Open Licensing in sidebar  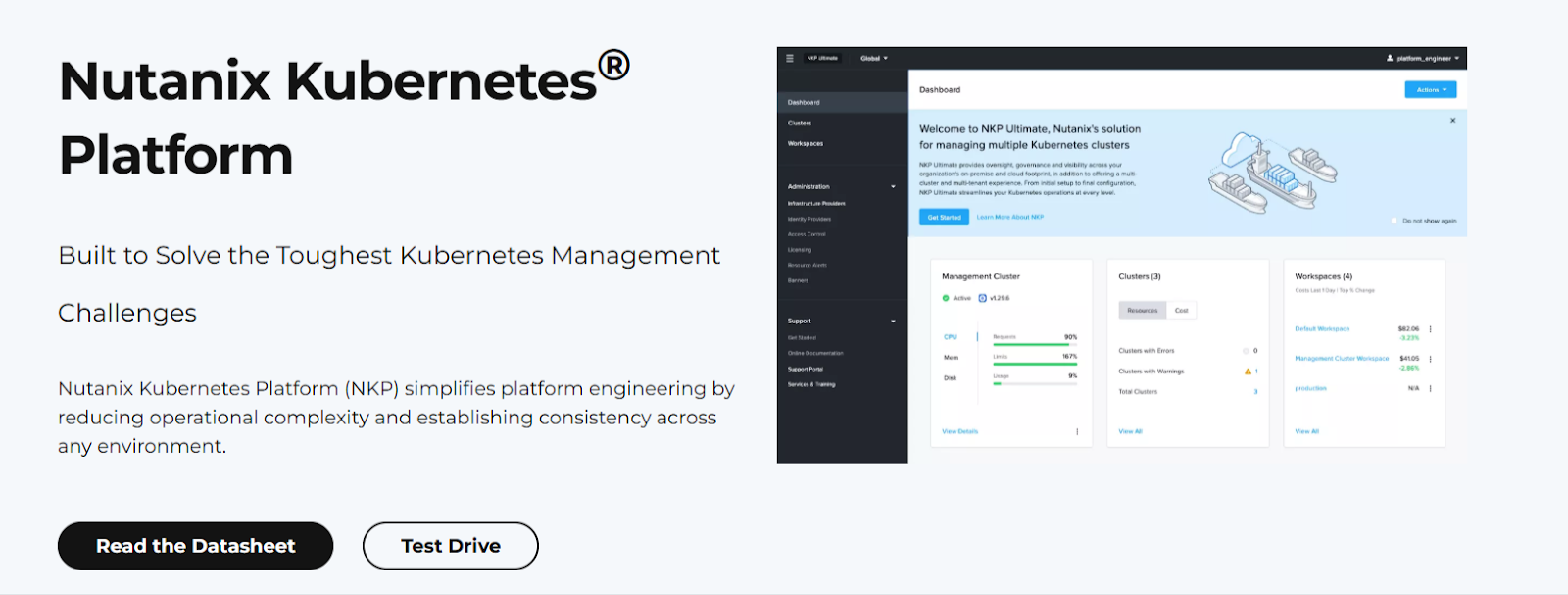pos(800,250)
